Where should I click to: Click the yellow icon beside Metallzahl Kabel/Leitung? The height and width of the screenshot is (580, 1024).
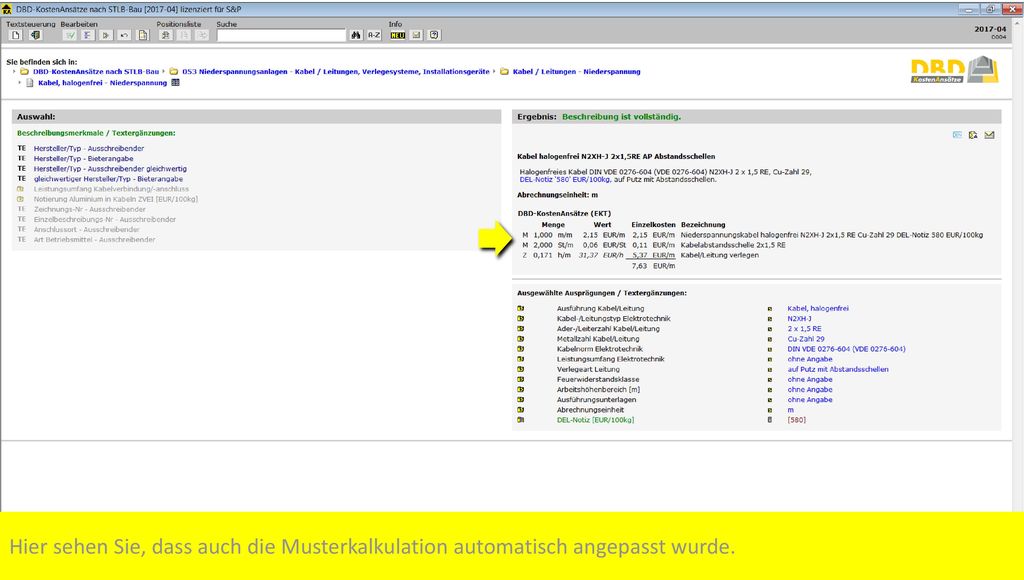tap(520, 339)
